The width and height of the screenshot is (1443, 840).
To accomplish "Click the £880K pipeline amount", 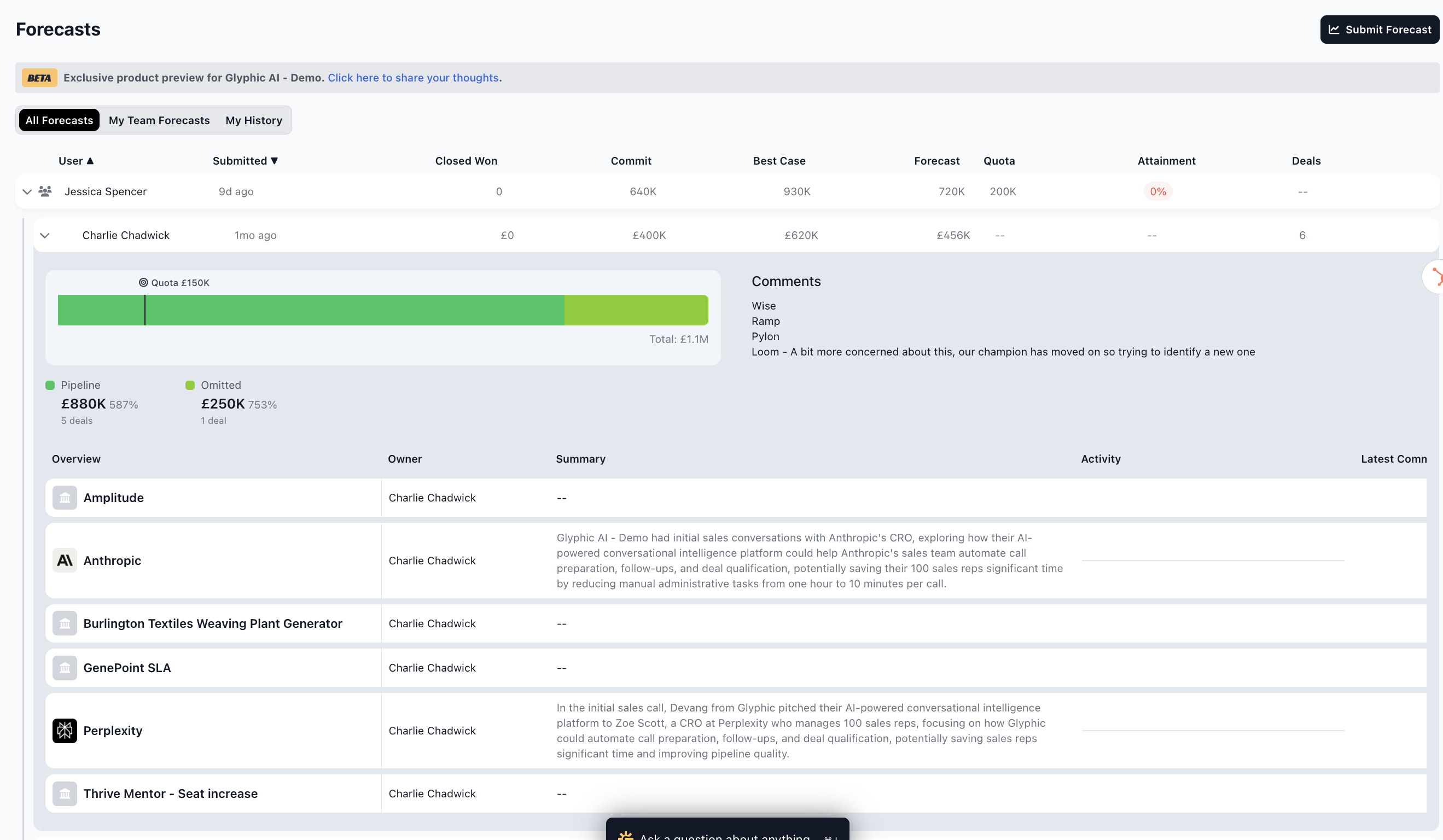I will (84, 404).
